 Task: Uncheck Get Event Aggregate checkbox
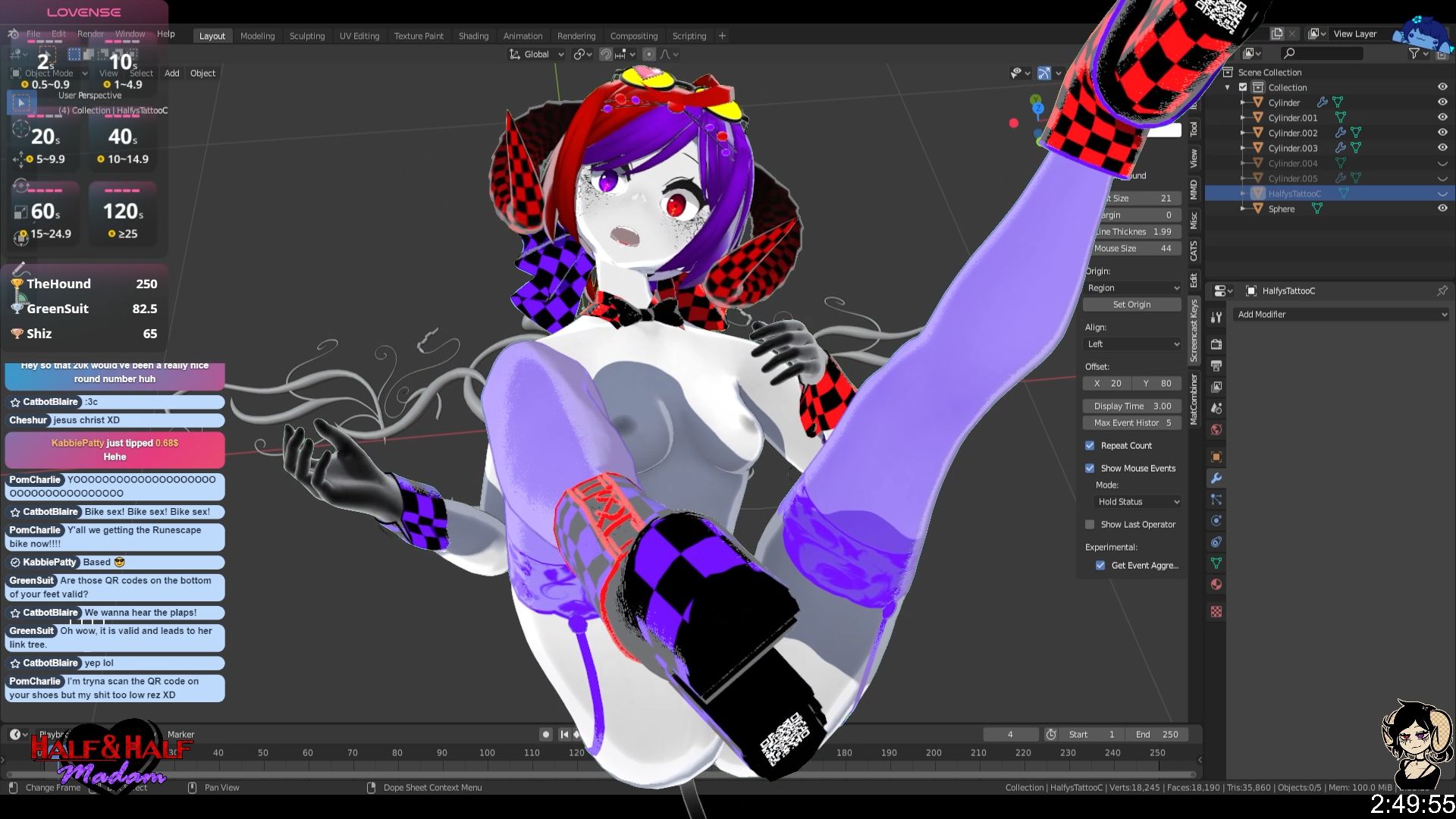tap(1100, 565)
